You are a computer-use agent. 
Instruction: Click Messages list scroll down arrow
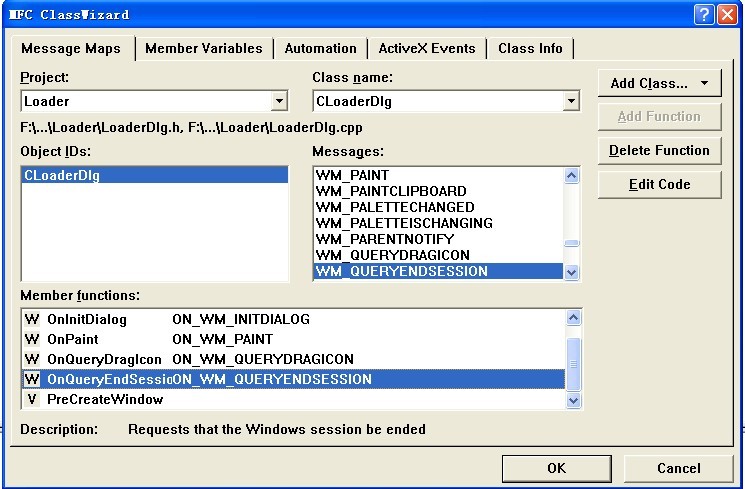571,272
